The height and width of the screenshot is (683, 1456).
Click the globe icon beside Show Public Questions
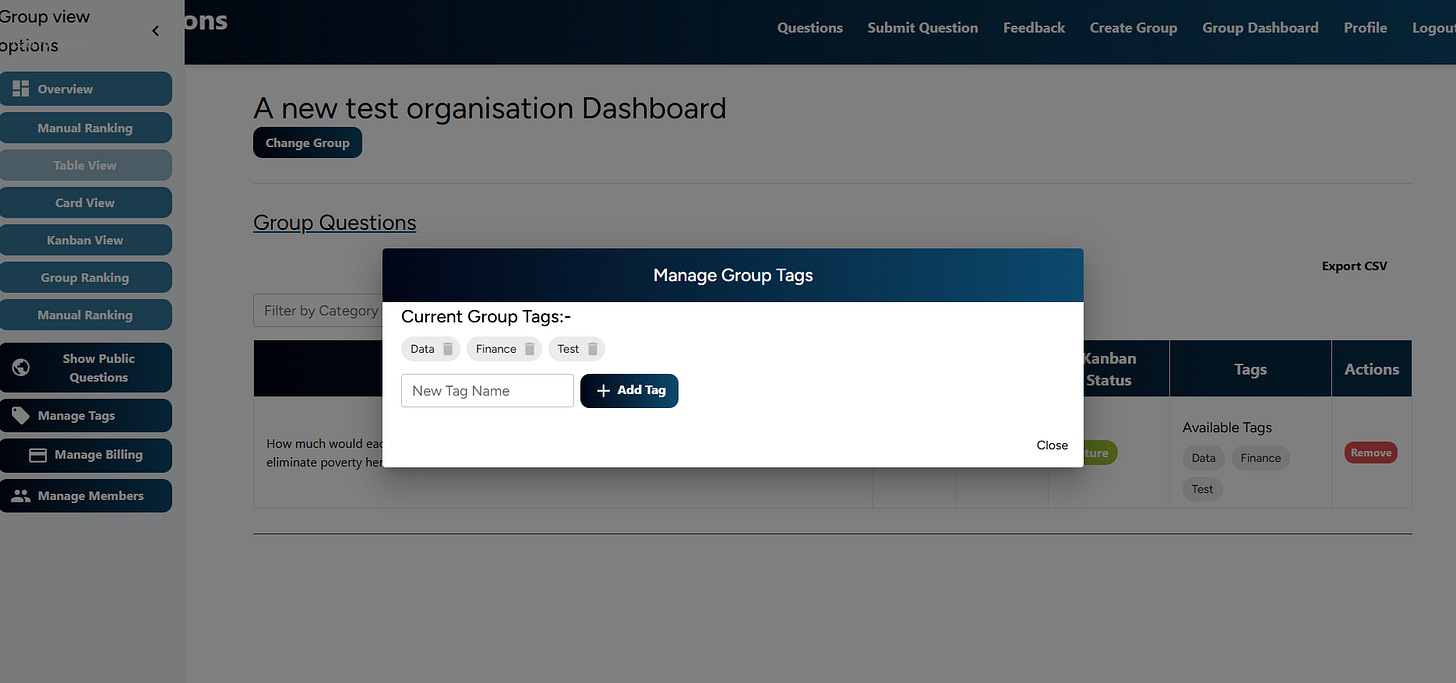click(x=20, y=367)
